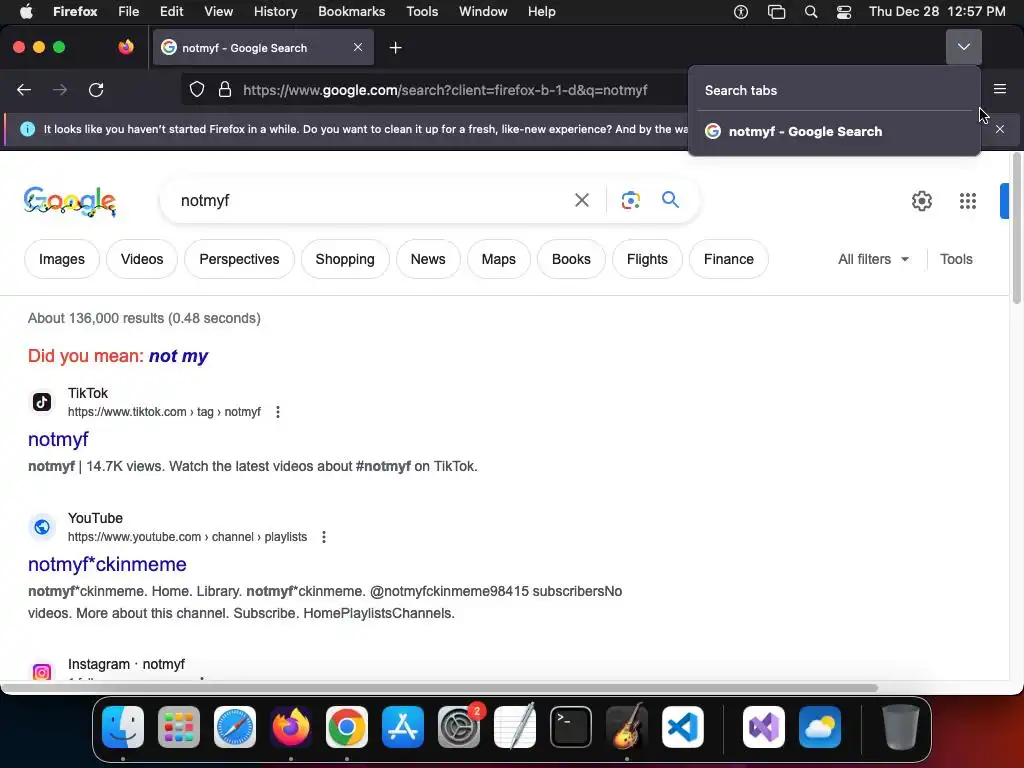Screen dimensions: 1024x768
Task: Search by image with Google Lens icon
Action: click(x=630, y=200)
